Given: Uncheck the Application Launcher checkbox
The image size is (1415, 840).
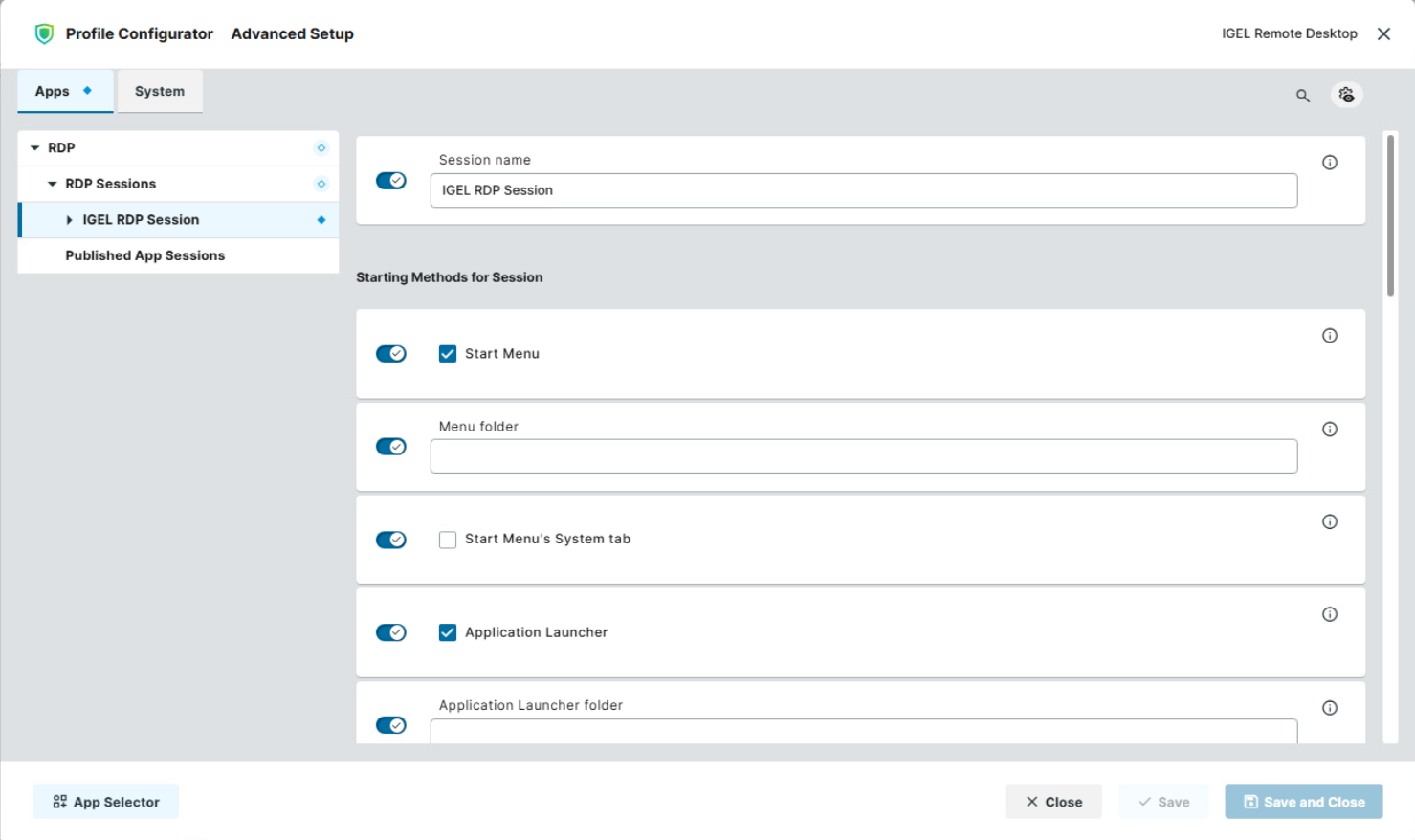Looking at the screenshot, I should (448, 632).
